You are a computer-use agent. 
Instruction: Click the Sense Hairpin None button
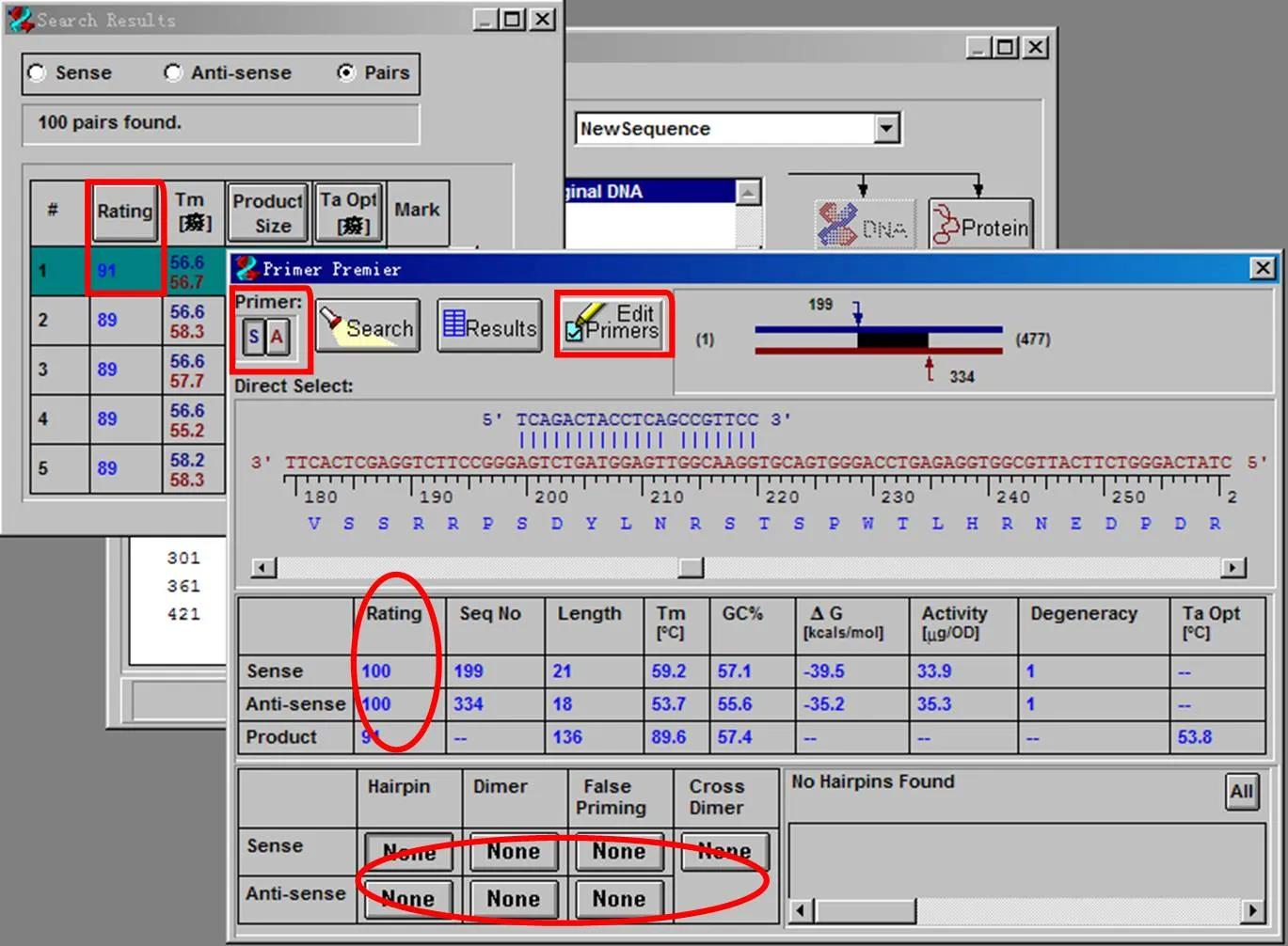[408, 852]
